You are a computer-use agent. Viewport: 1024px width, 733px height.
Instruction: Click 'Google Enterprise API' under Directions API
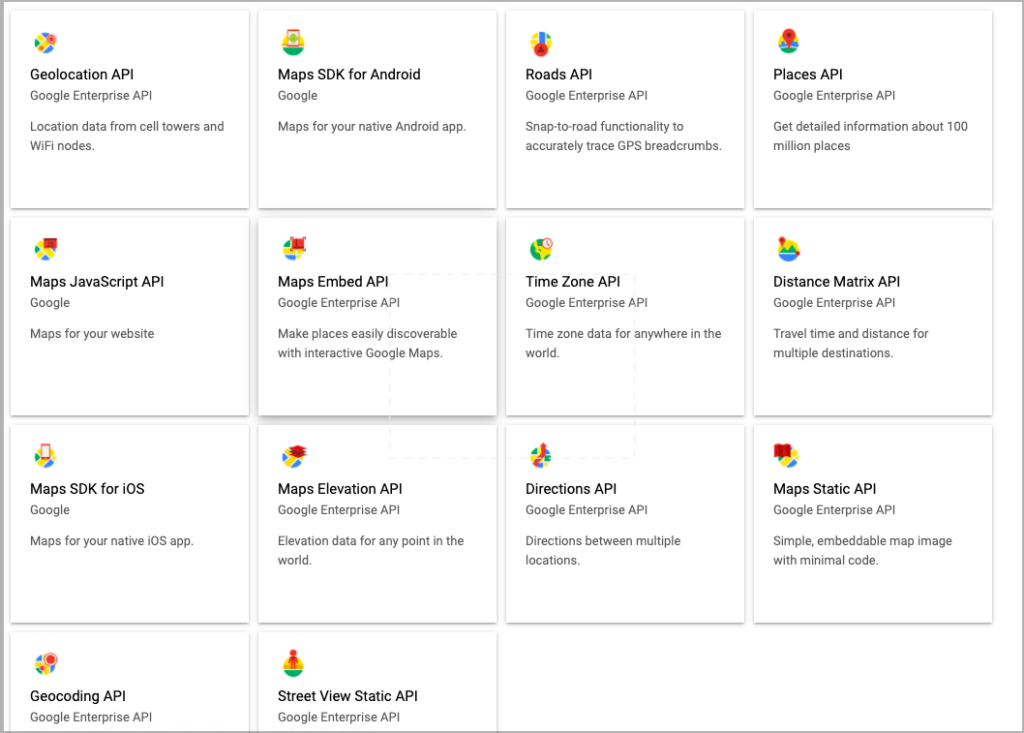tap(586, 510)
